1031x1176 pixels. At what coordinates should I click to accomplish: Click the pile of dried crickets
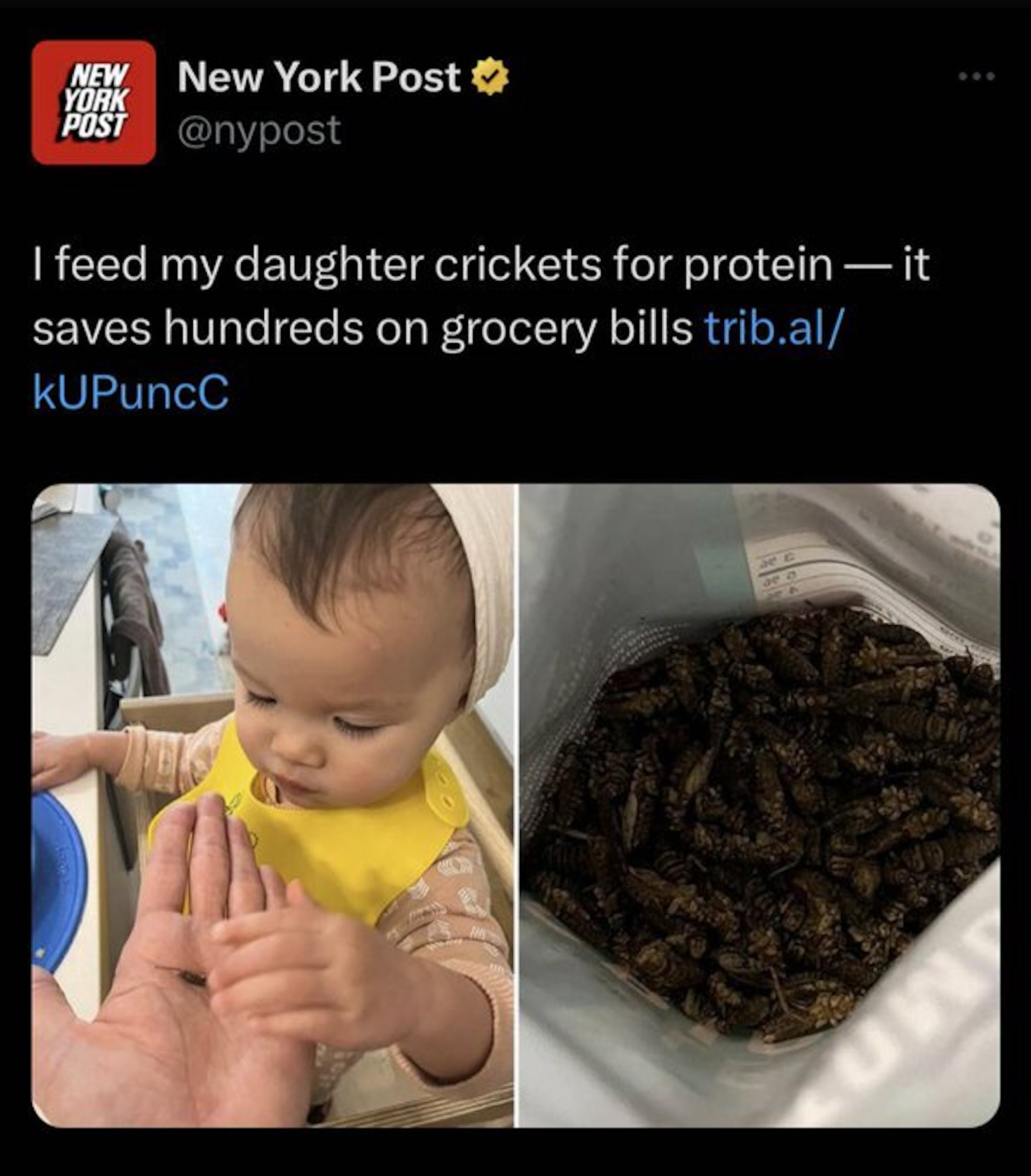[765, 817]
